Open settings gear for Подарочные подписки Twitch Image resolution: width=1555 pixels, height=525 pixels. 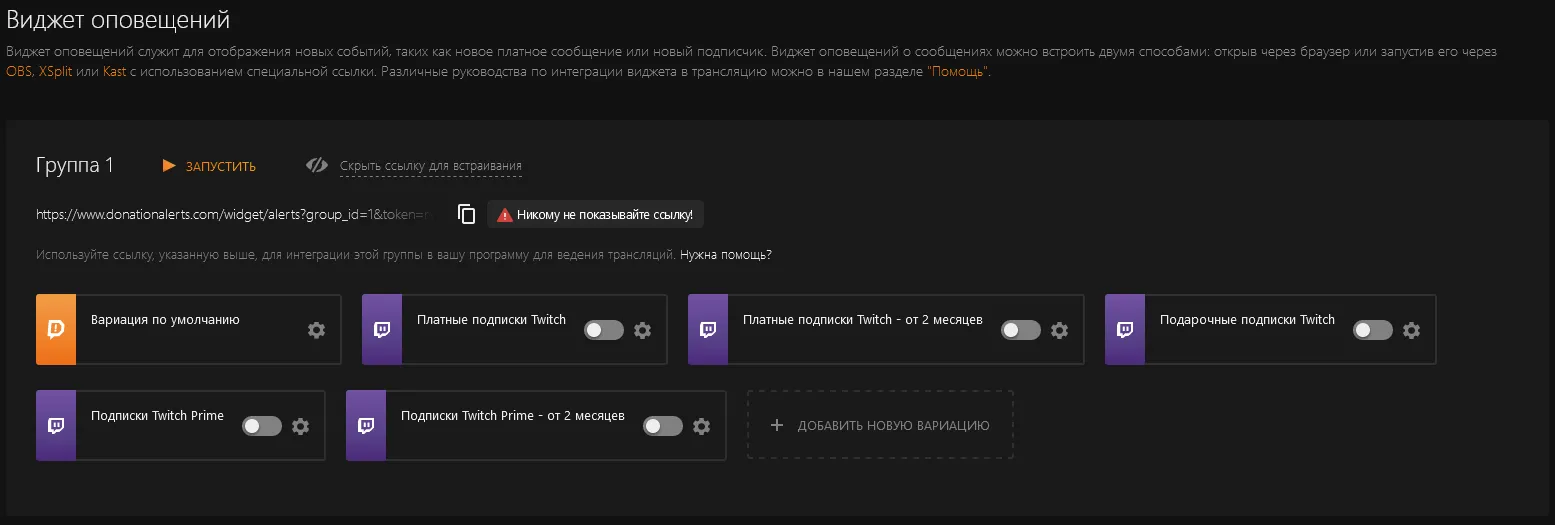click(x=1411, y=330)
